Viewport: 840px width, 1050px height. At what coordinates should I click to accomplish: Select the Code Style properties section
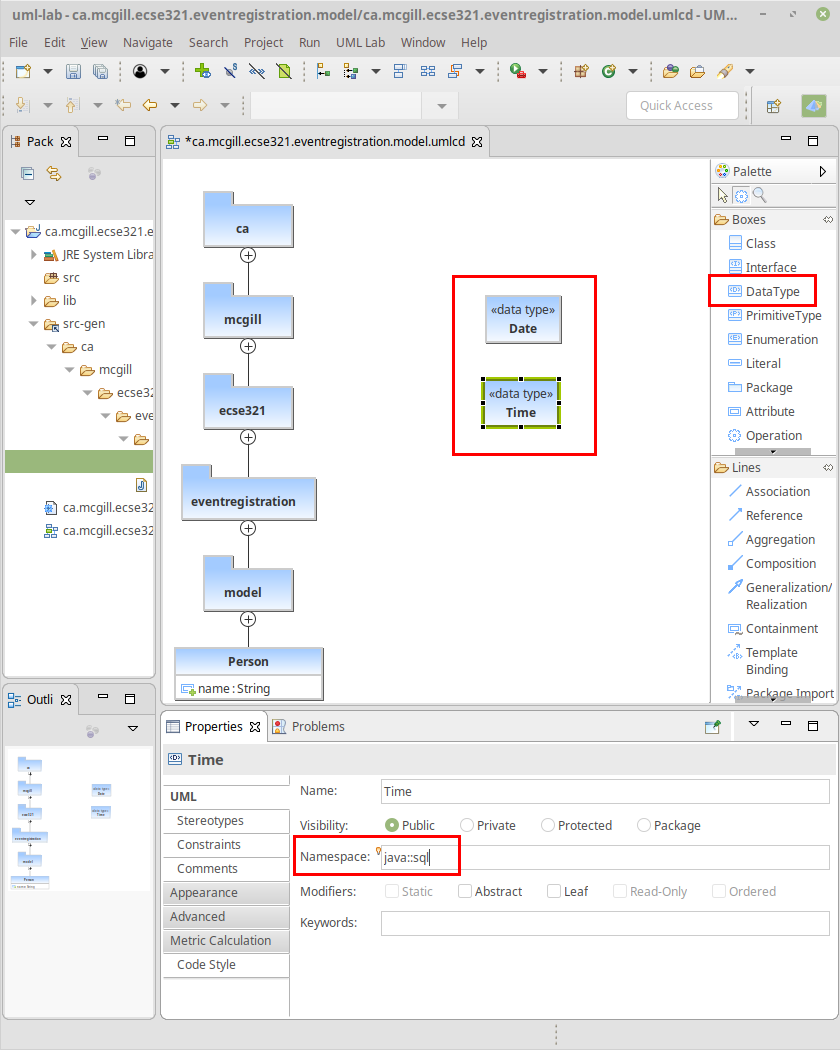click(226, 965)
